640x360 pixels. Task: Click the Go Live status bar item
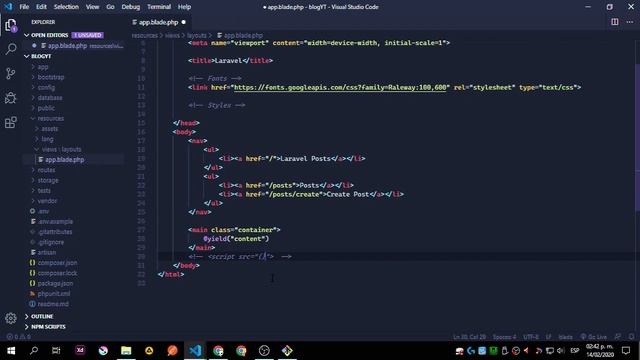(594, 337)
